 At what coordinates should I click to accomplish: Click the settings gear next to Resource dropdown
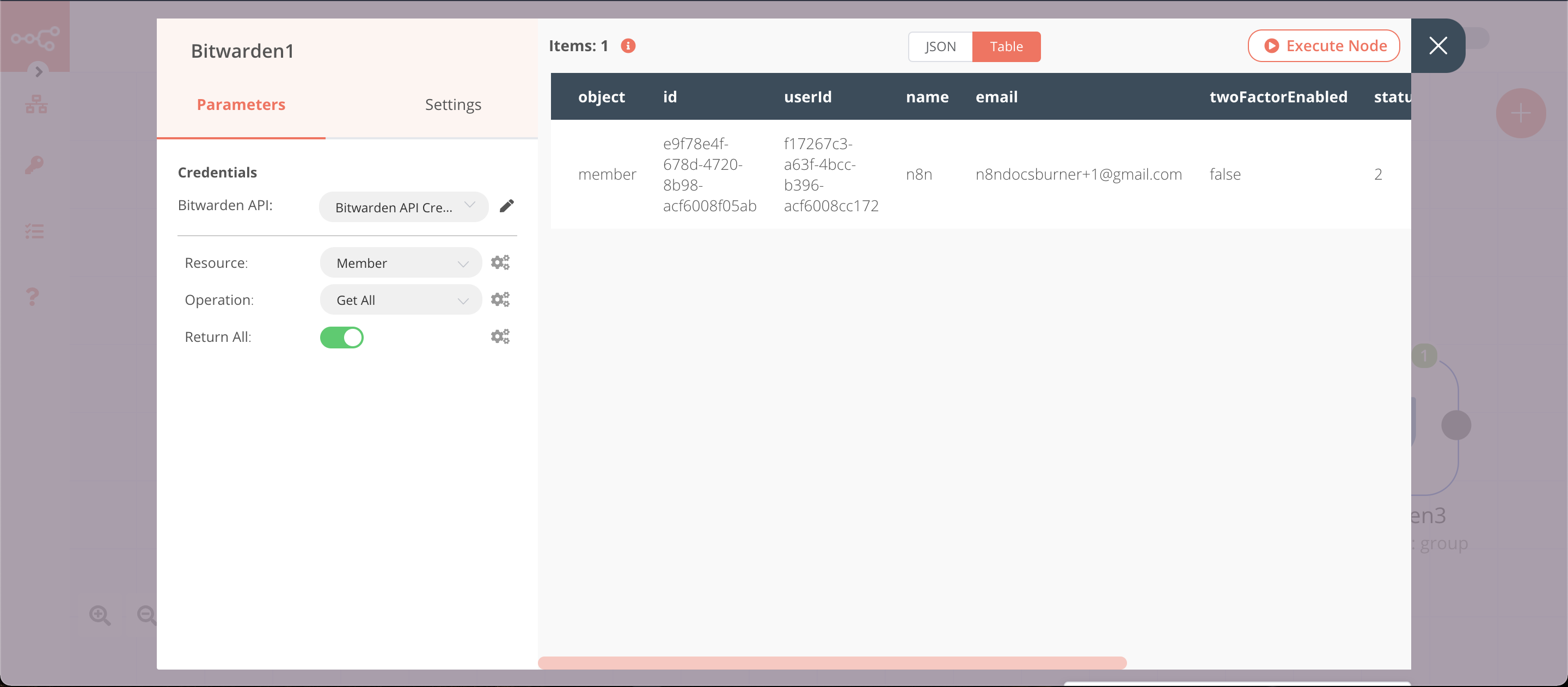tap(500, 262)
